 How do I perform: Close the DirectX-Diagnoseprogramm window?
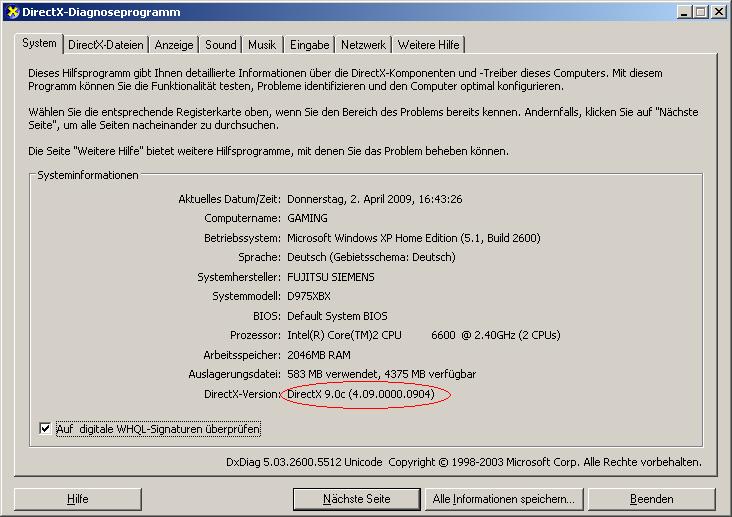click(x=719, y=12)
